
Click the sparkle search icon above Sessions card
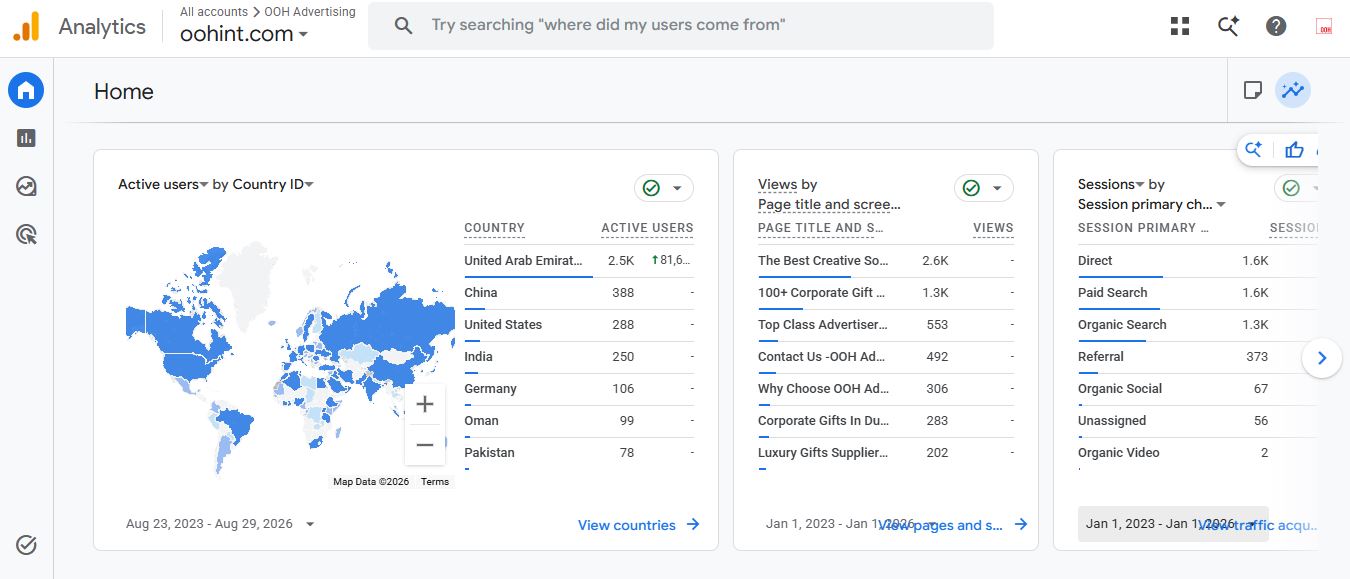(x=1253, y=150)
